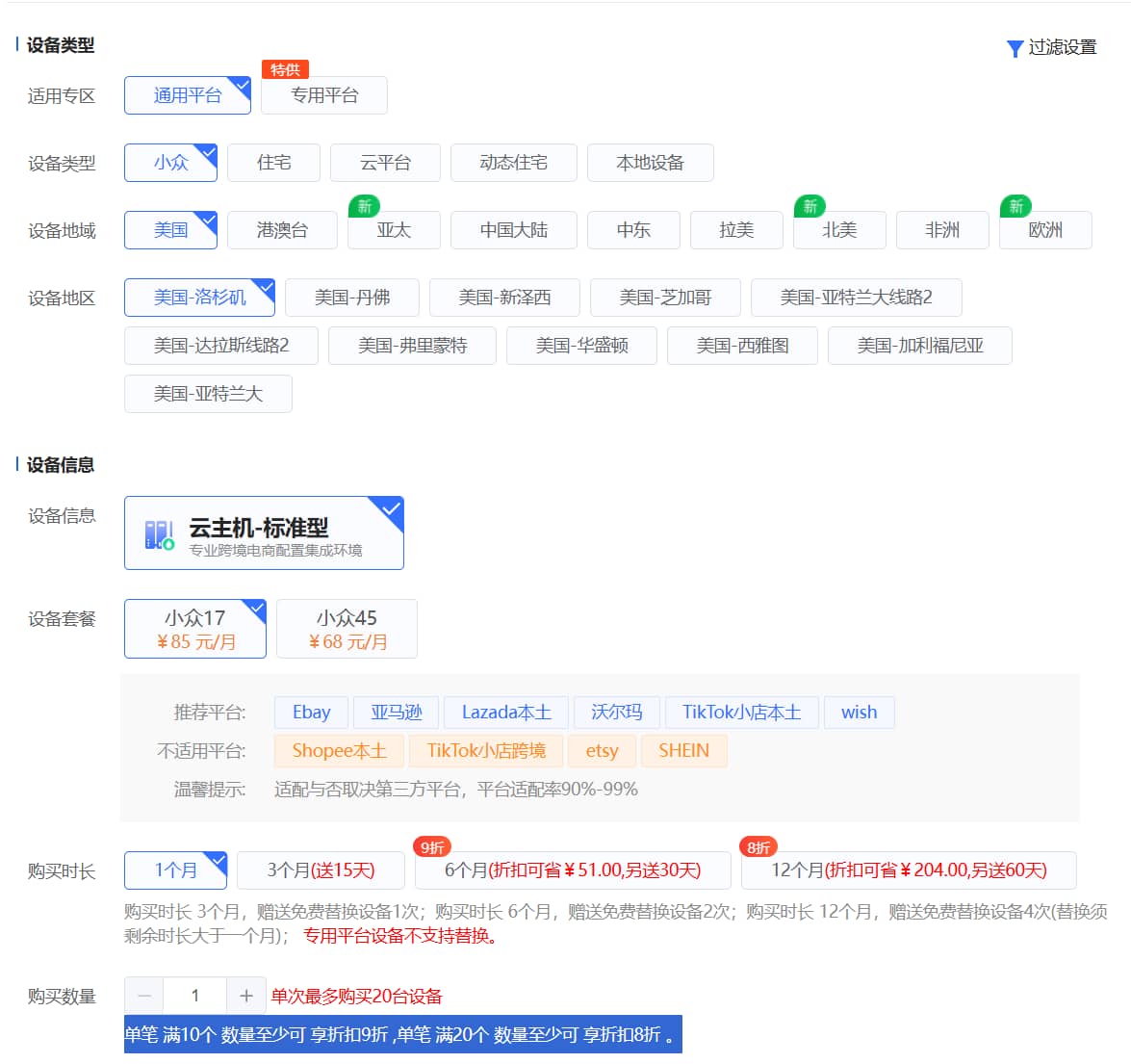Open the 过滤设置 filter icon
Image resolution: width=1131 pixels, height=1064 pixels.
click(1015, 48)
